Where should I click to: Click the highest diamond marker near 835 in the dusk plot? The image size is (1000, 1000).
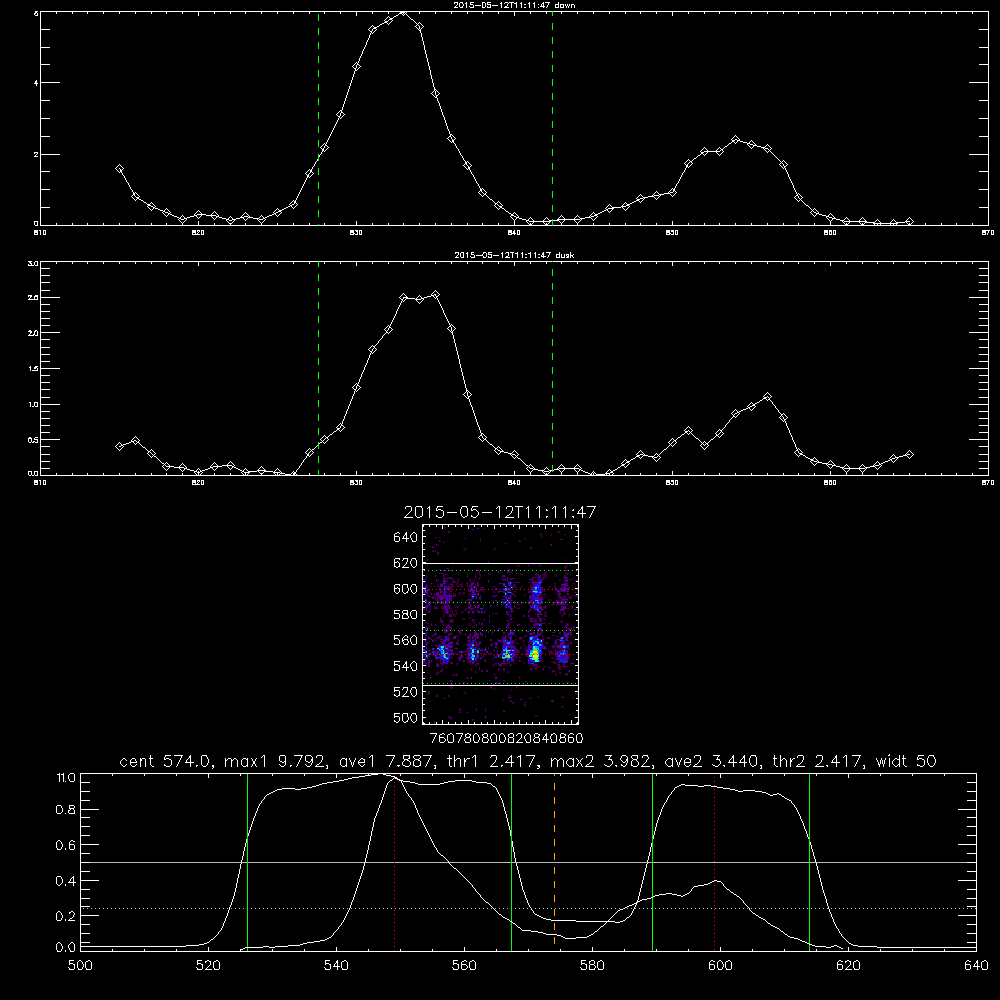click(x=436, y=295)
